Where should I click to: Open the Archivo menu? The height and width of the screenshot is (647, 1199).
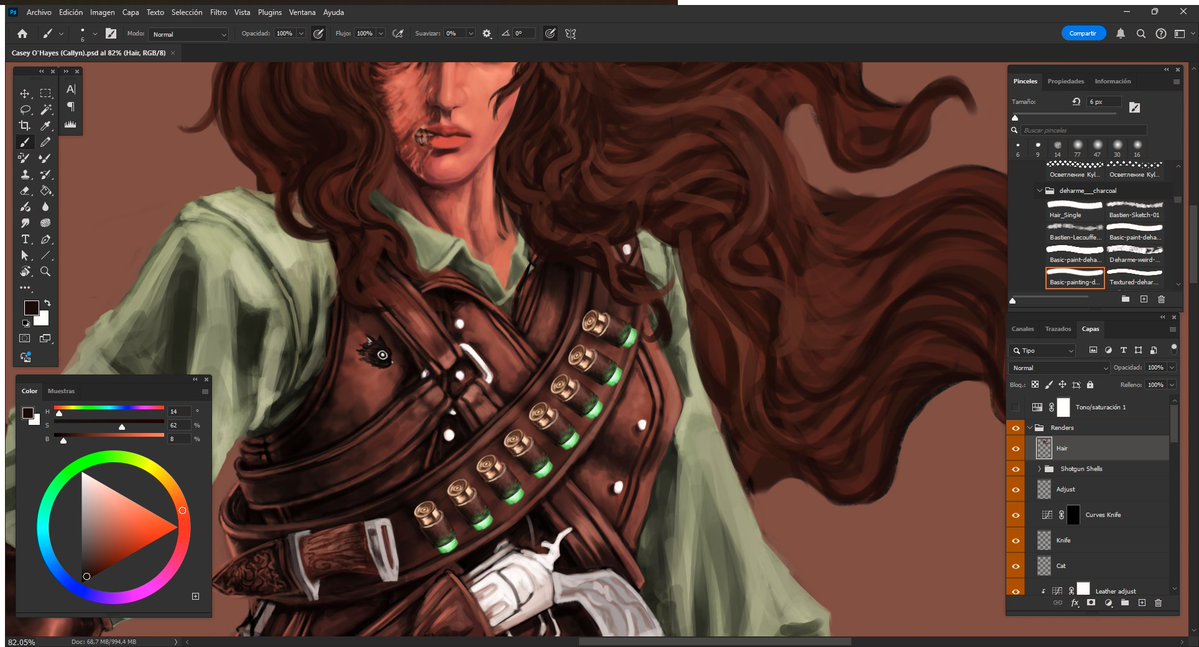point(39,12)
